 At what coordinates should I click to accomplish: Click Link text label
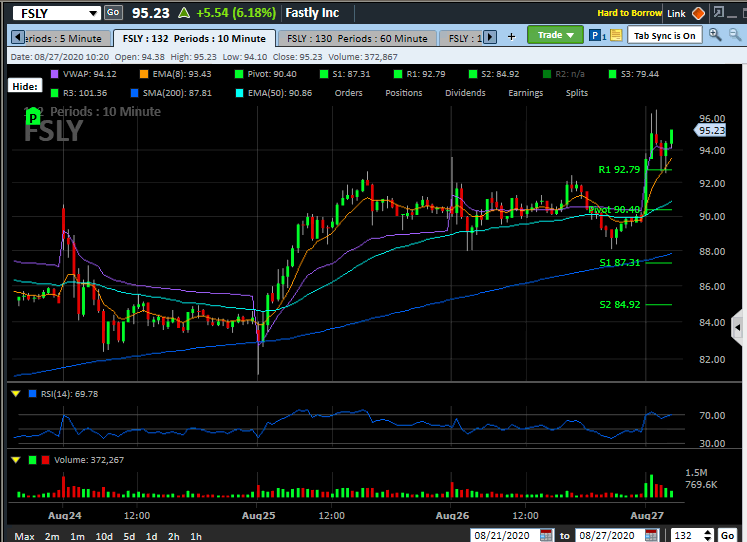(x=676, y=13)
